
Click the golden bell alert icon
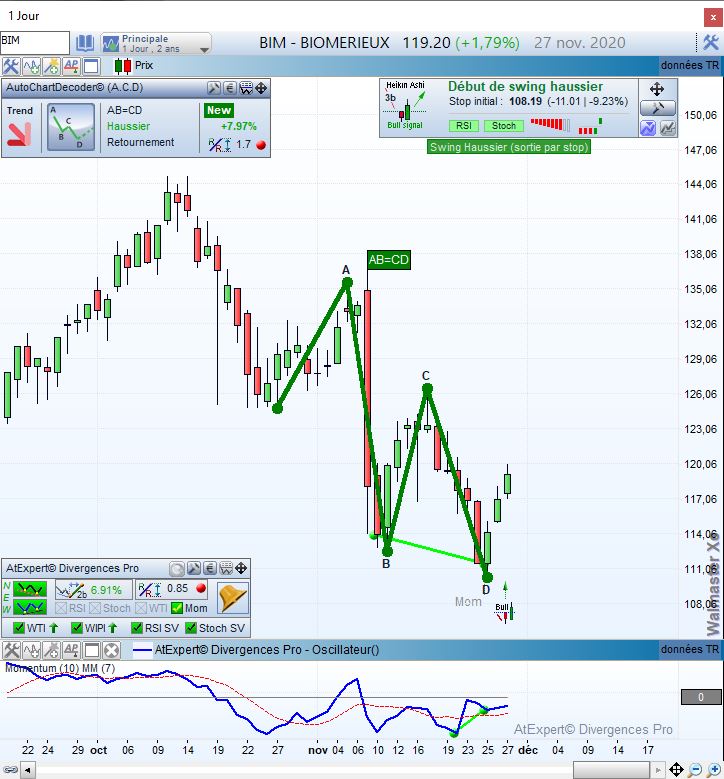point(232,598)
